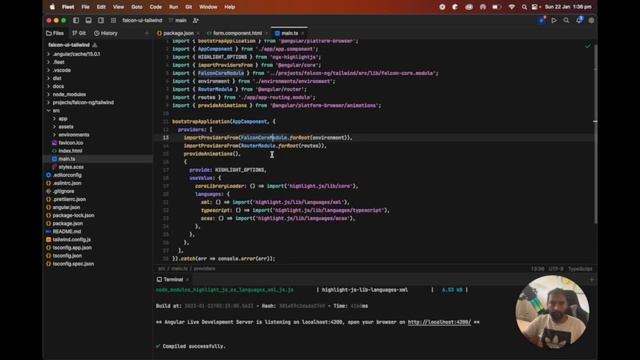640x360 pixels.
Task: Open the grid tools icon in title bar
Action: pyautogui.click(x=113, y=20)
